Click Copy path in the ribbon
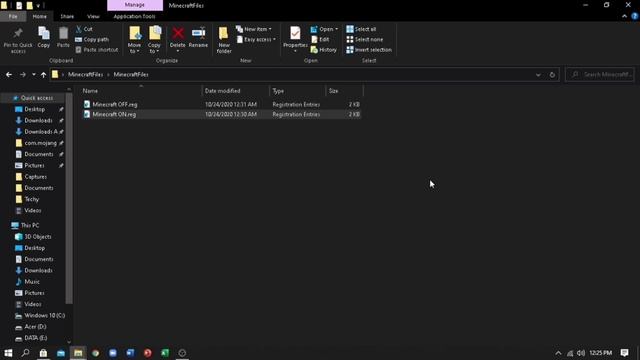This screenshot has width=640, height=360. [x=92, y=40]
